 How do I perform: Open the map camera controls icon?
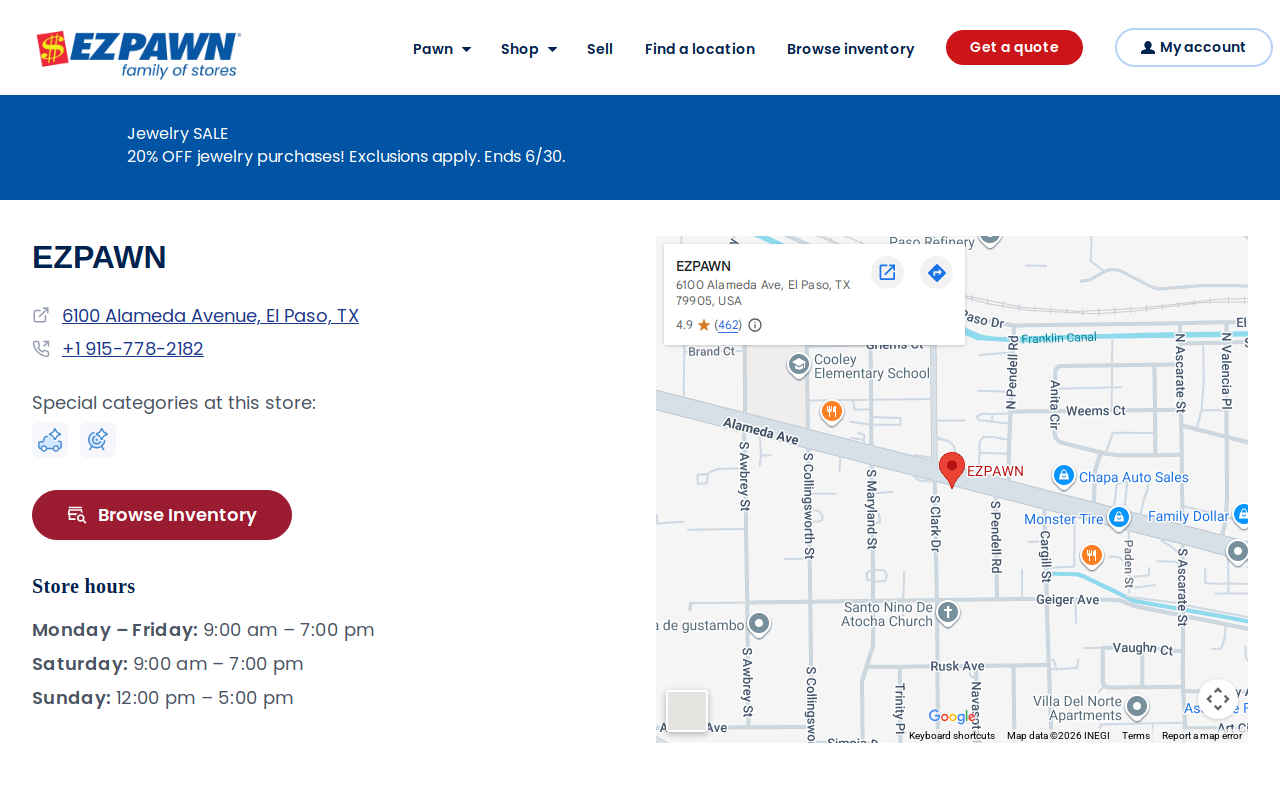pos(1218,699)
